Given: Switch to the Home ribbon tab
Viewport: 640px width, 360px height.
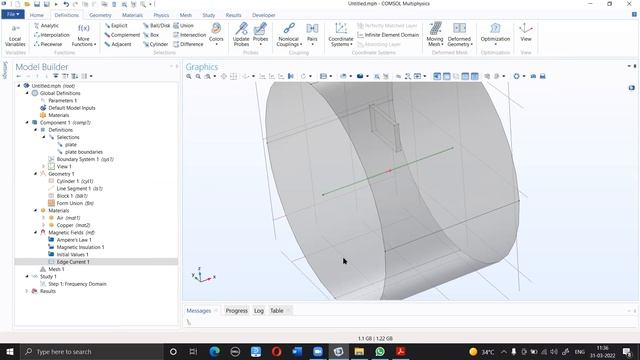Looking at the screenshot, I should (36, 15).
